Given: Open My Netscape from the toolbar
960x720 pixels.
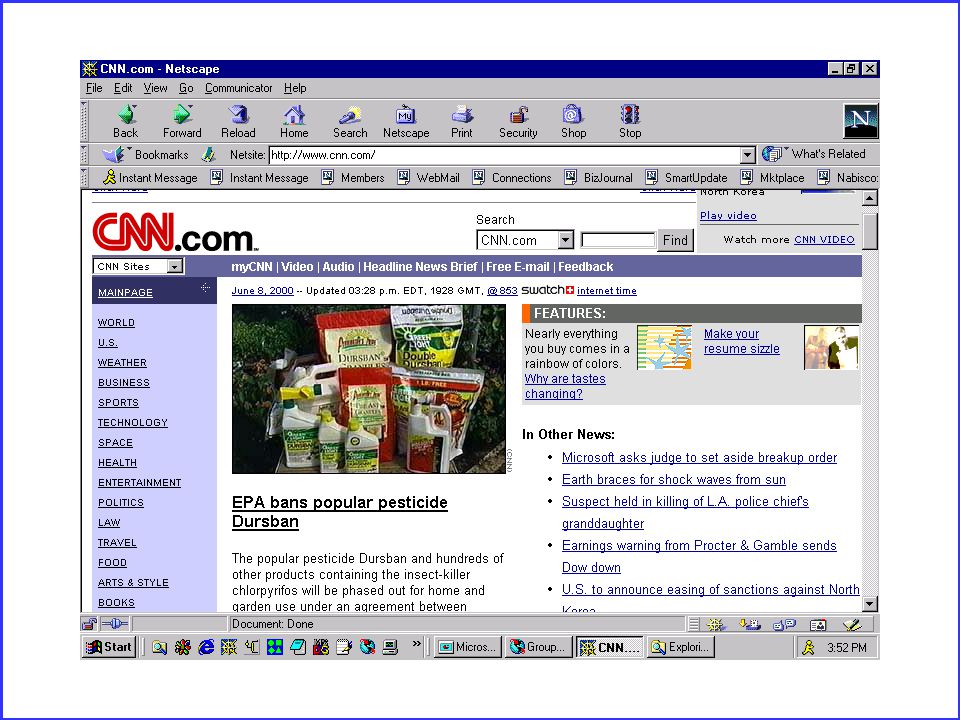Looking at the screenshot, I should [406, 121].
